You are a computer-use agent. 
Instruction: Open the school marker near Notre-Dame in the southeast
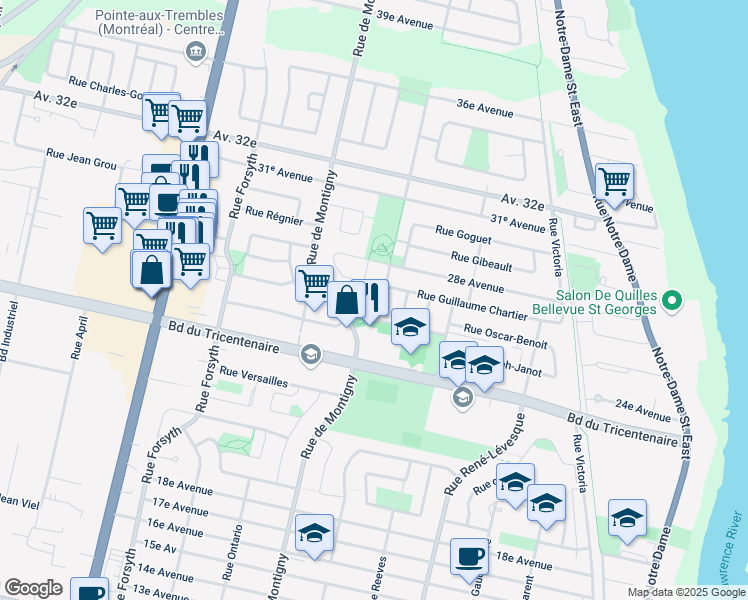click(627, 520)
